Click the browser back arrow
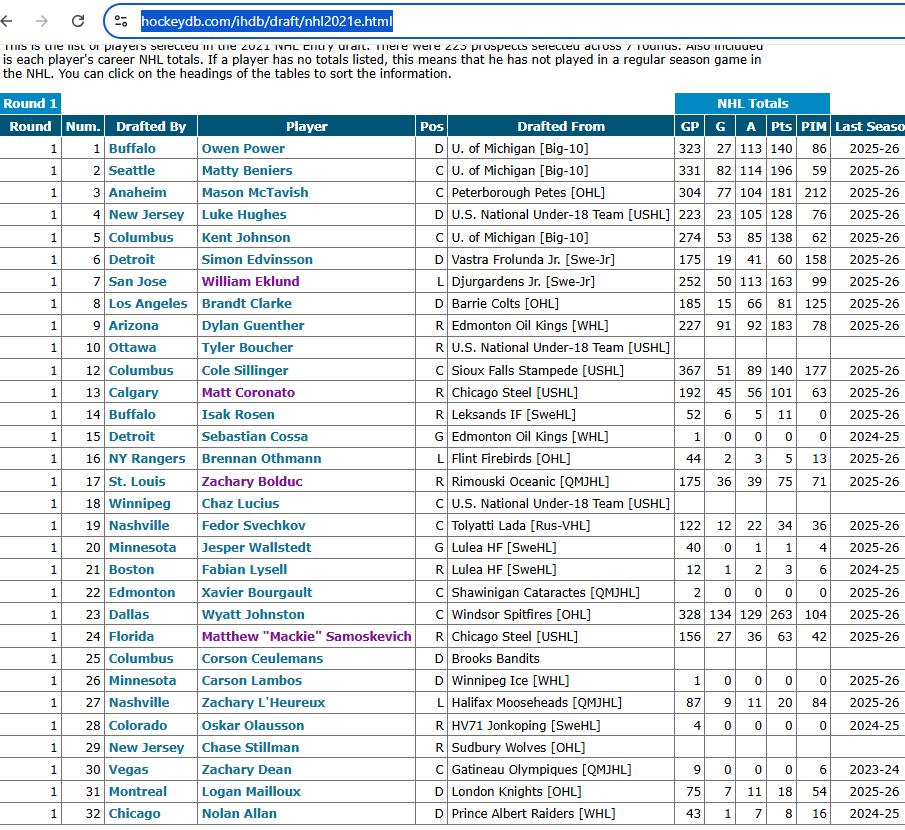Image resolution: width=905 pixels, height=830 pixels. (6, 21)
